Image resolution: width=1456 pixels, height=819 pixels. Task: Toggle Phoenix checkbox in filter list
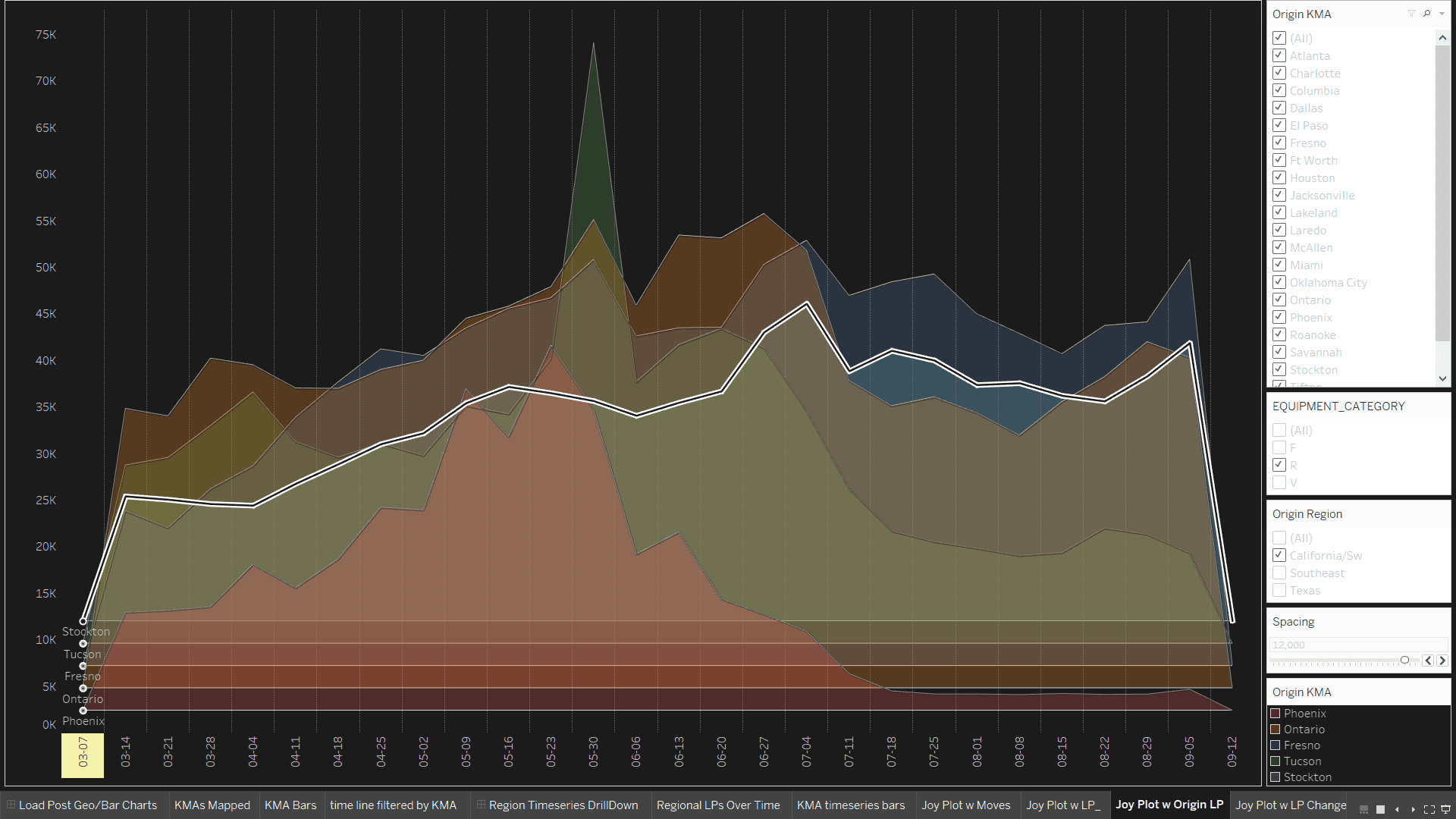[x=1279, y=317]
